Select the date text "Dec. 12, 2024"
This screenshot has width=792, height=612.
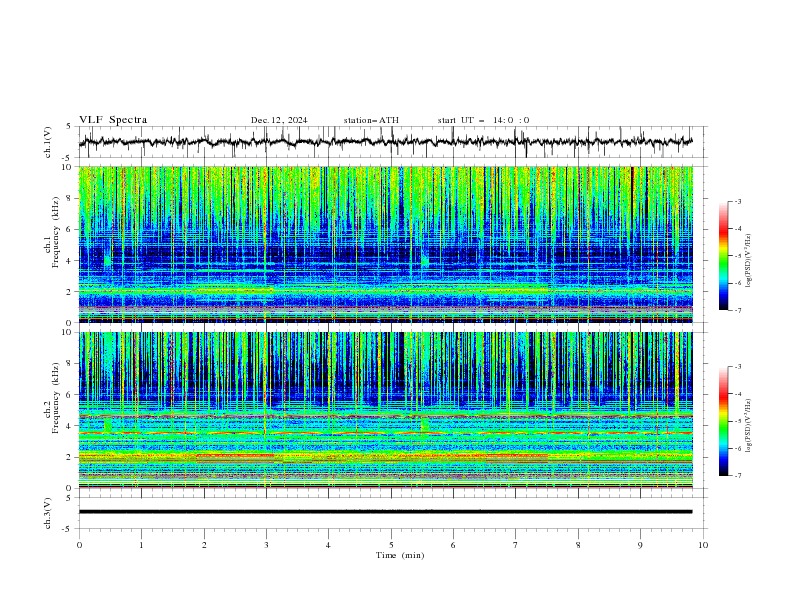[279, 120]
